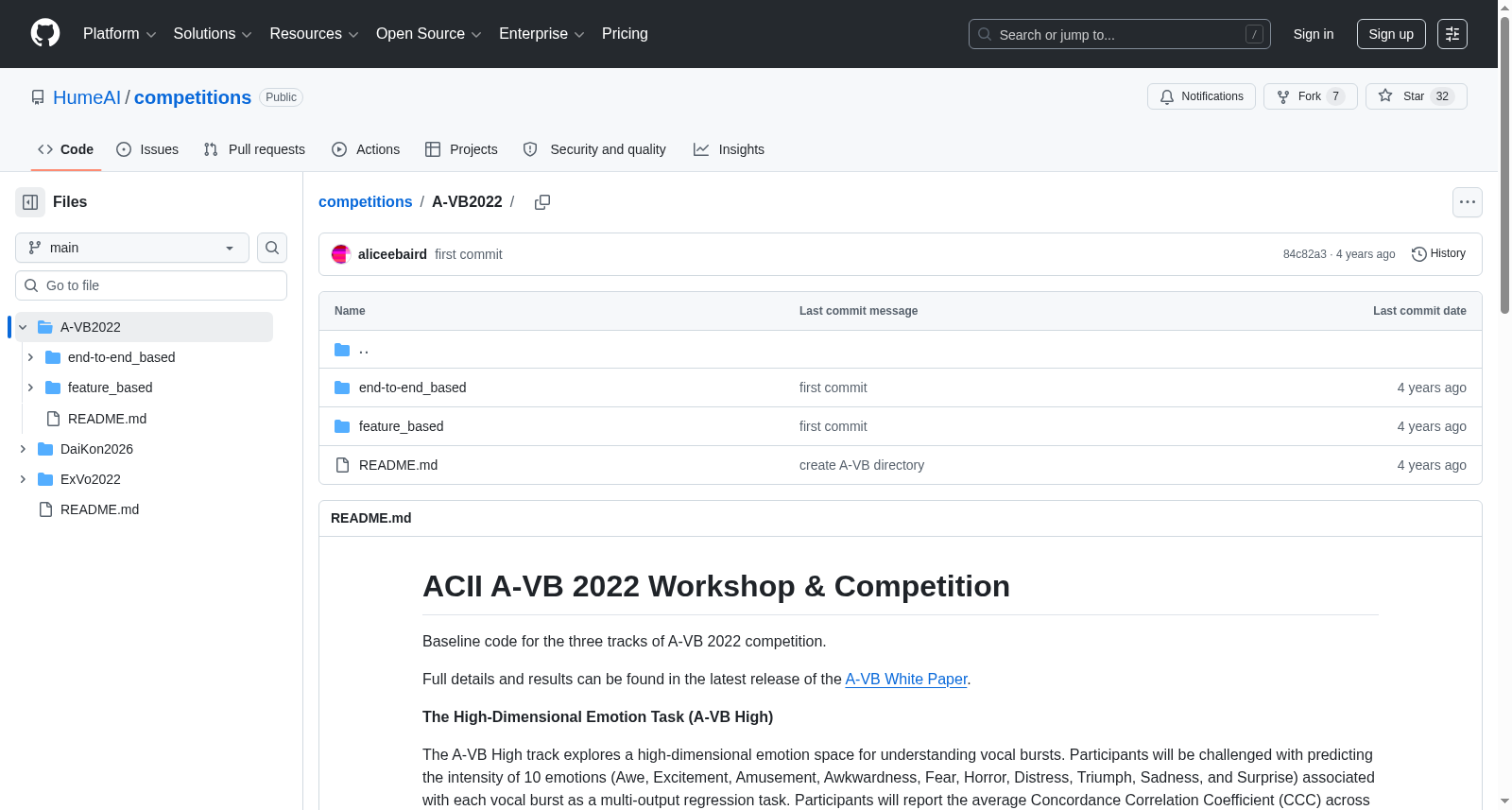Expand the Open Source menu
1512x810 pixels.
tap(429, 34)
